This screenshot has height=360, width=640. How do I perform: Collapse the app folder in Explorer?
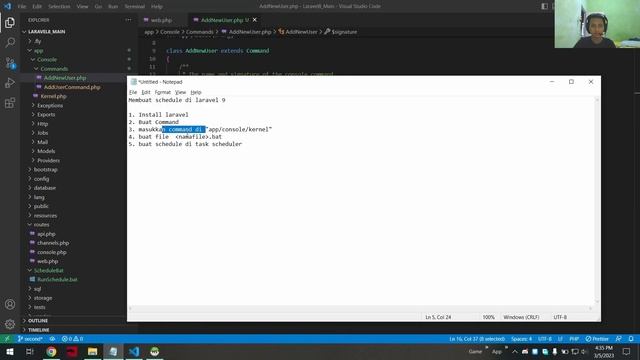point(38,51)
